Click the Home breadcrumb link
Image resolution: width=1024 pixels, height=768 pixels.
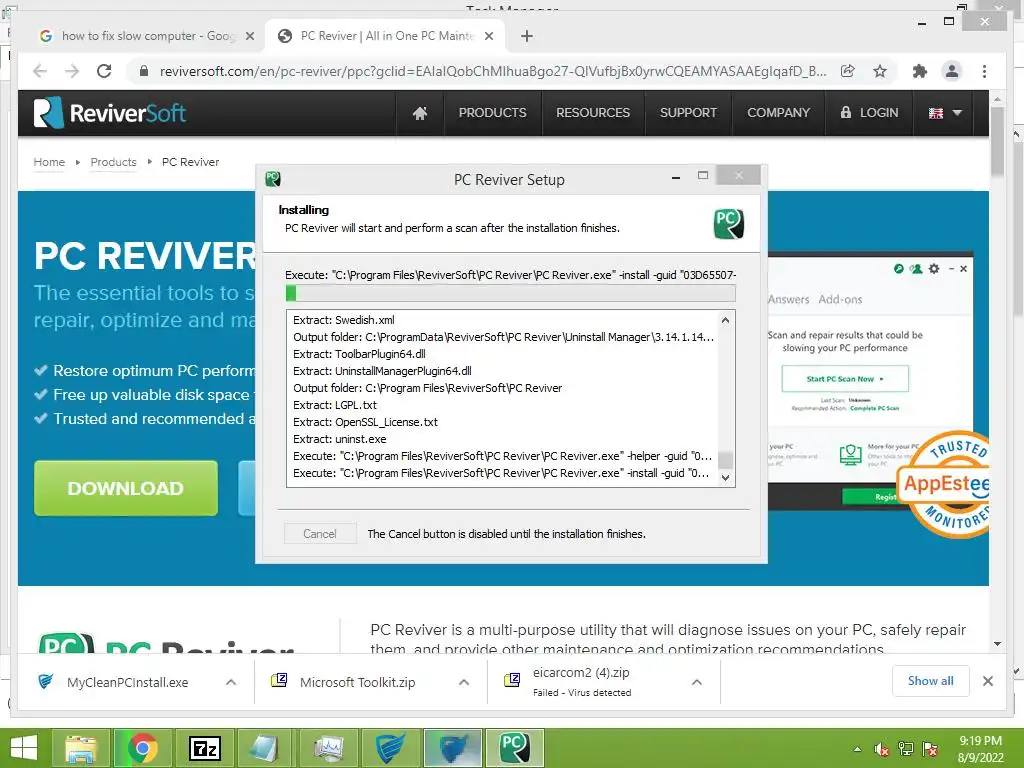point(49,162)
